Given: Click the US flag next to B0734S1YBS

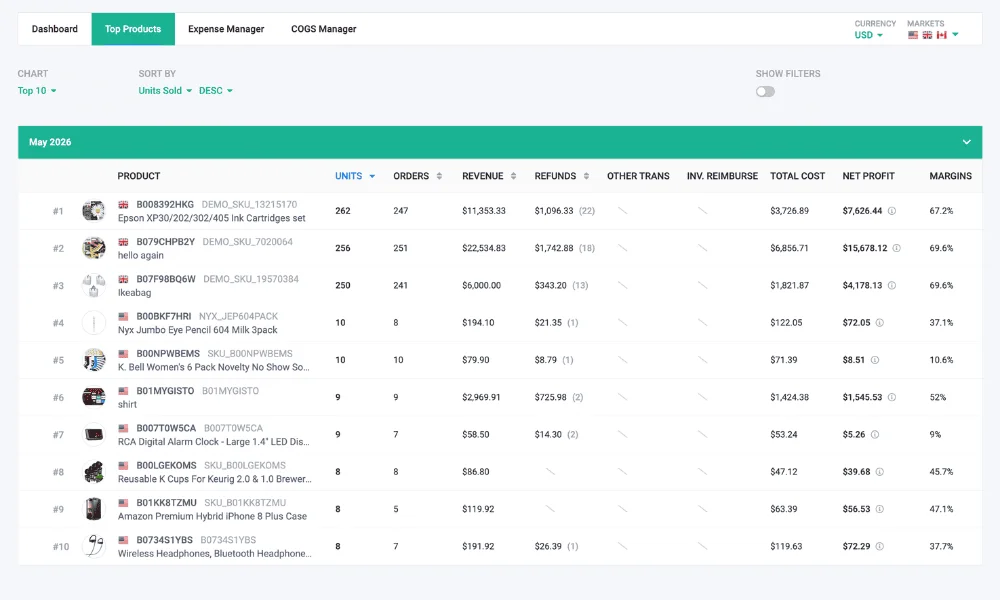Looking at the screenshot, I should click(x=123, y=540).
